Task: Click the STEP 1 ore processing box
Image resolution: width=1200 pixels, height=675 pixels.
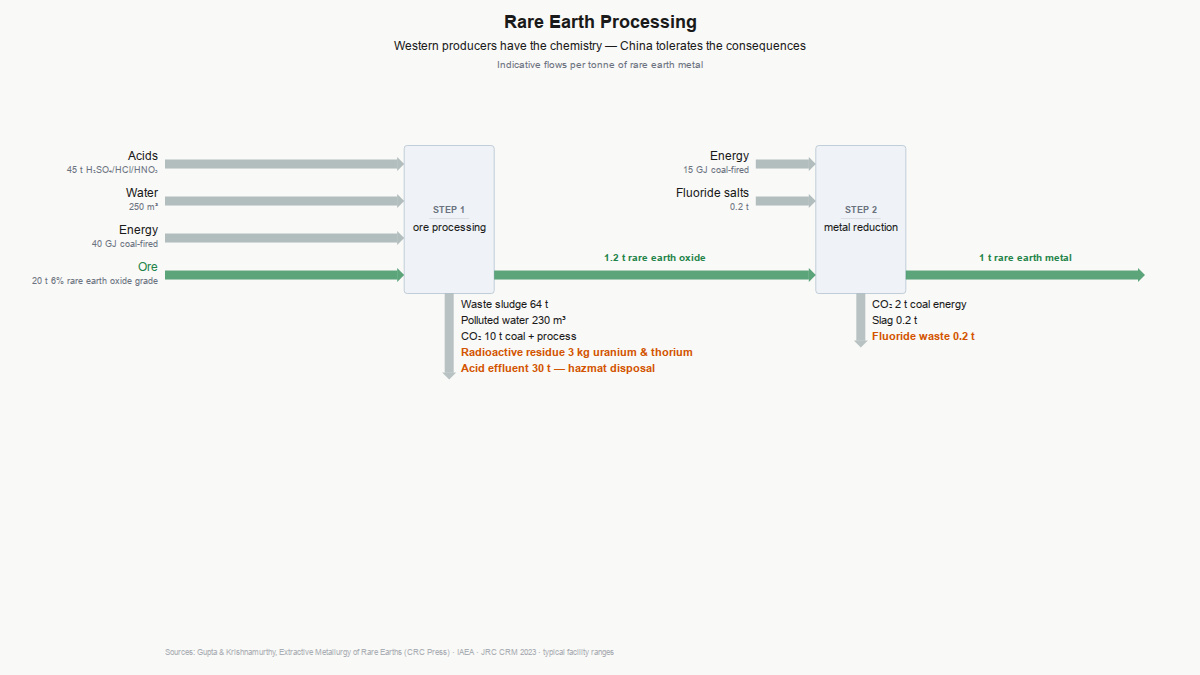Action: point(449,219)
